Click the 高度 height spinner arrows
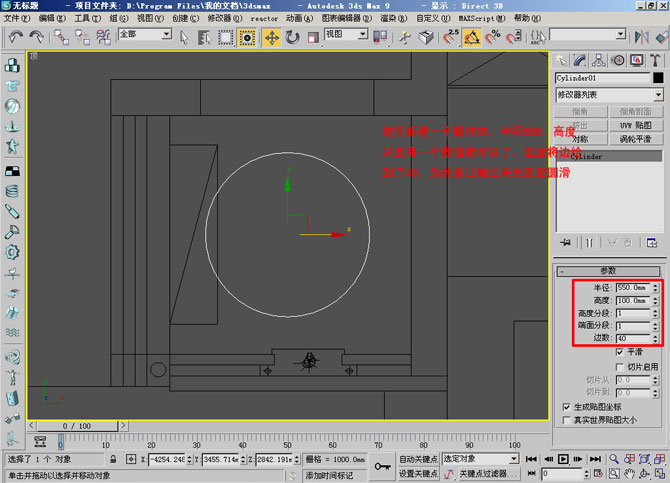The width and height of the screenshot is (670, 483). (x=655, y=301)
